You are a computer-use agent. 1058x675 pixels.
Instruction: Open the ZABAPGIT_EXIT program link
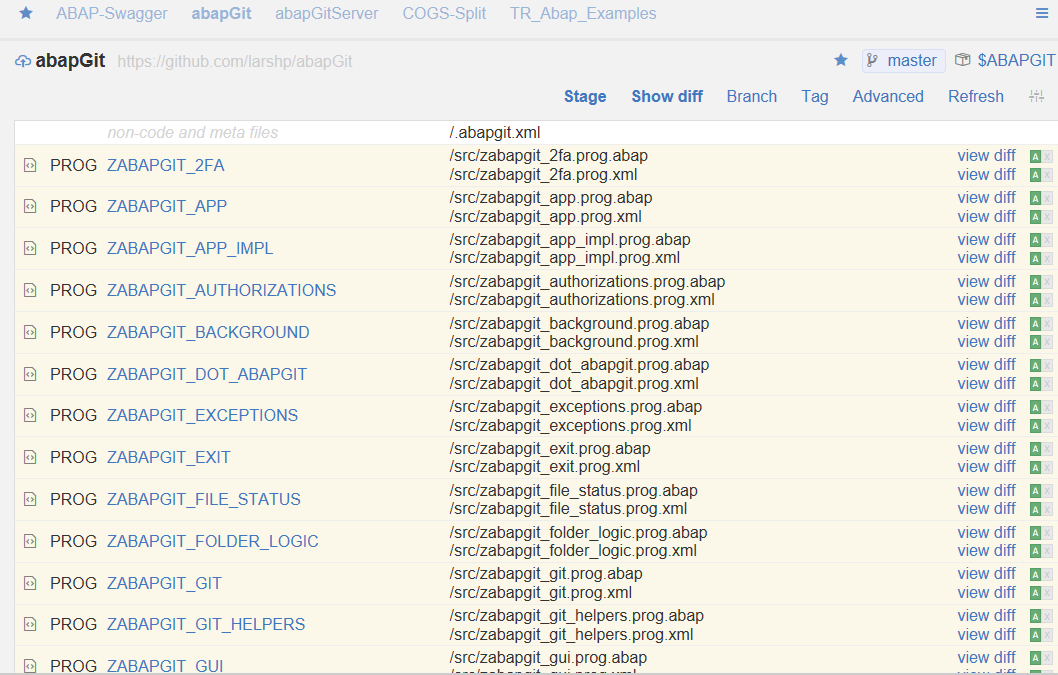(169, 458)
